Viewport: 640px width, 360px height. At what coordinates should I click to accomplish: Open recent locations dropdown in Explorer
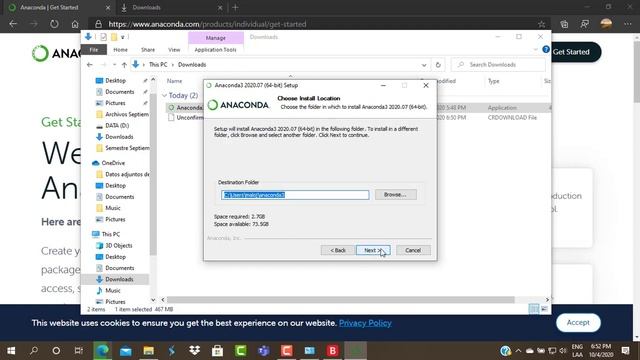[114, 65]
